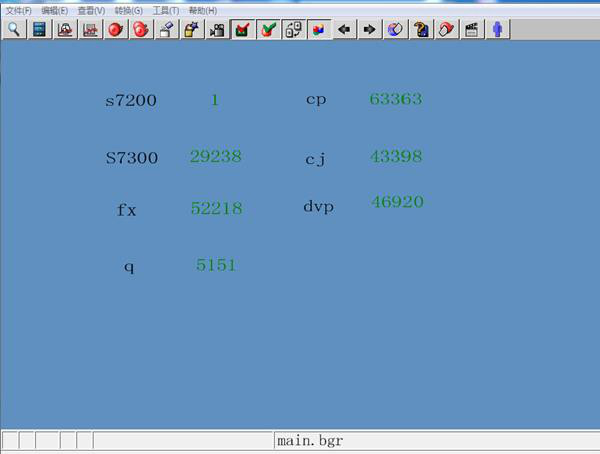600x454 pixels.
Task: Click the eraser and box toolbar icon
Action: point(166,29)
